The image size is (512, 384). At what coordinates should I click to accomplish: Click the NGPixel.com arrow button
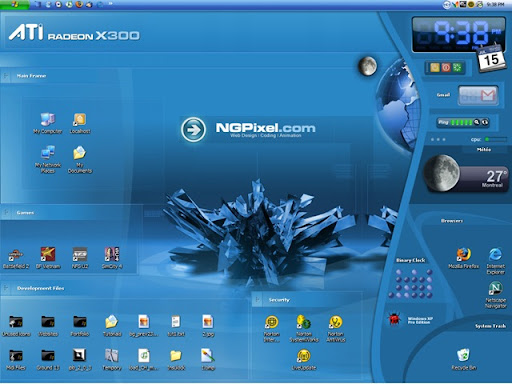194,129
